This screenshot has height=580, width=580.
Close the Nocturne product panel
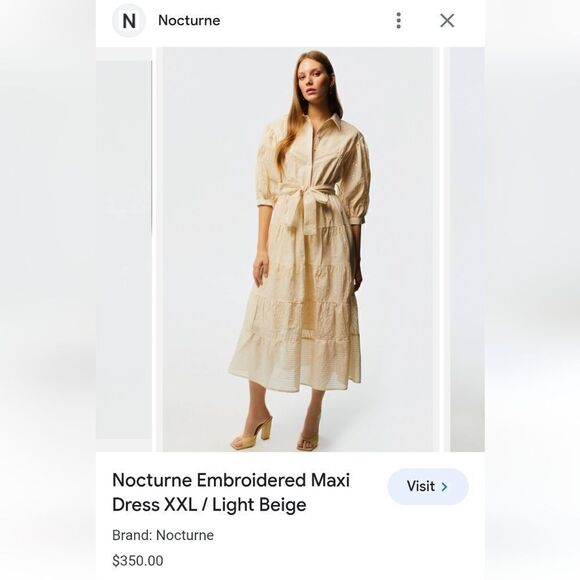point(447,20)
